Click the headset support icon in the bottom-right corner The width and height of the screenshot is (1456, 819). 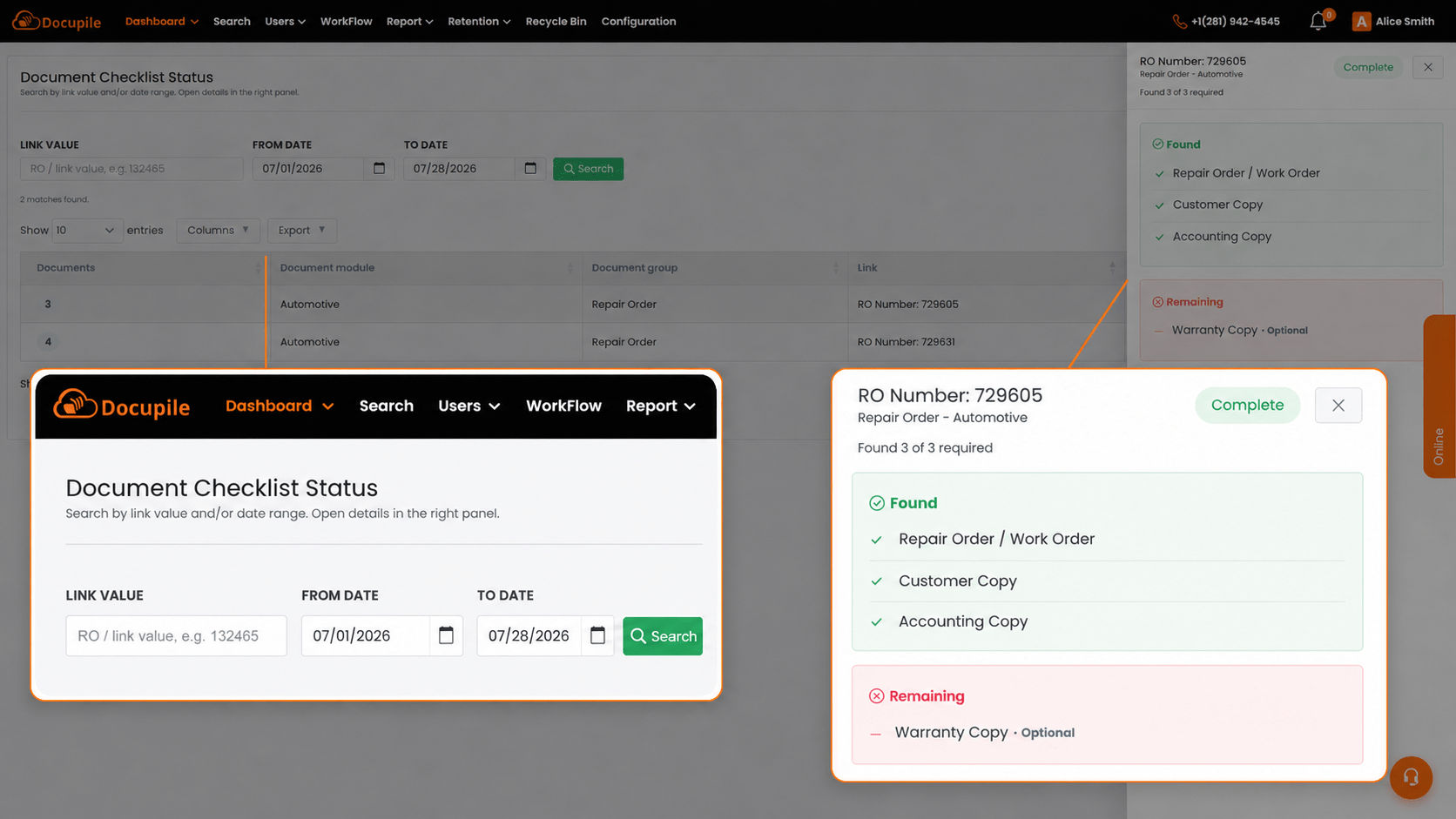click(x=1411, y=777)
